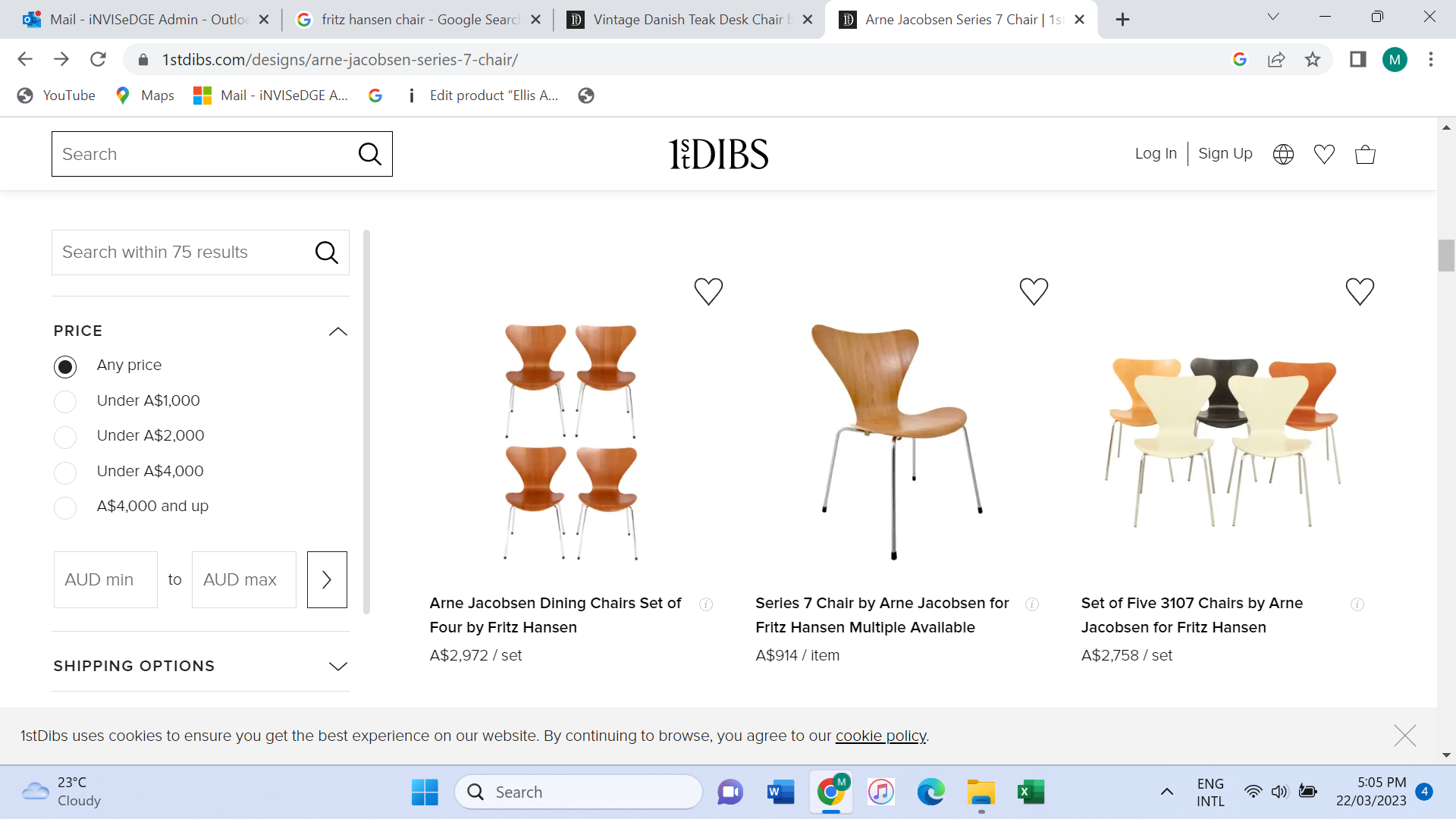The width and height of the screenshot is (1456, 819).
Task: Click info icon beside Set of Five 3107 title
Action: coord(1357,604)
